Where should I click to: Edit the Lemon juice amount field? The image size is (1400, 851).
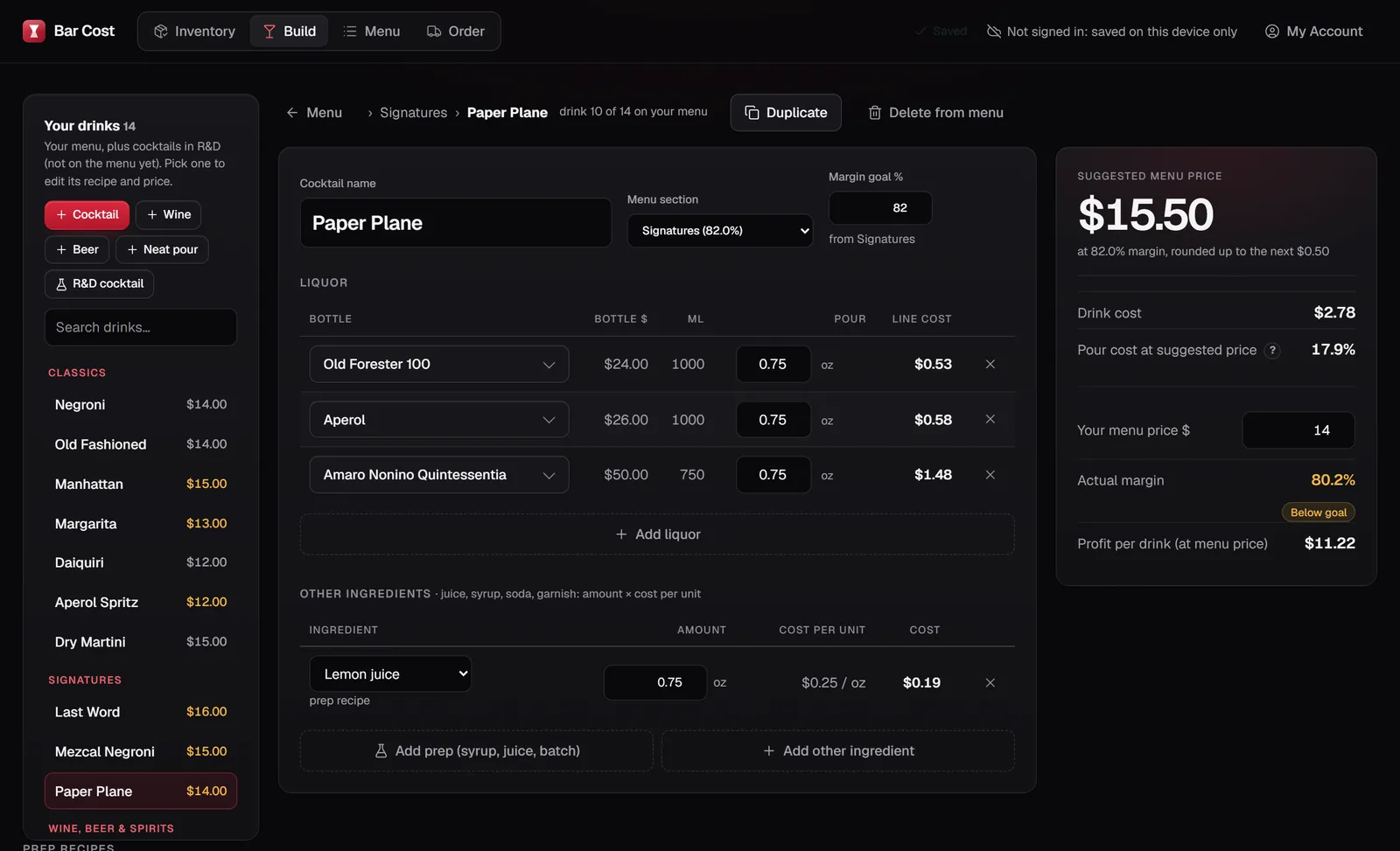click(655, 682)
